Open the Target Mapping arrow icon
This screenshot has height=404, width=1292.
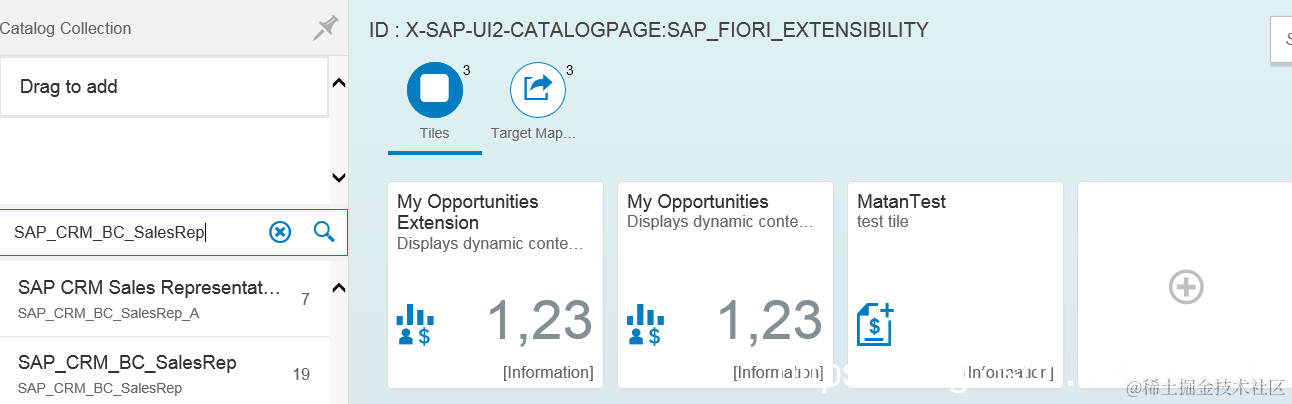click(538, 89)
